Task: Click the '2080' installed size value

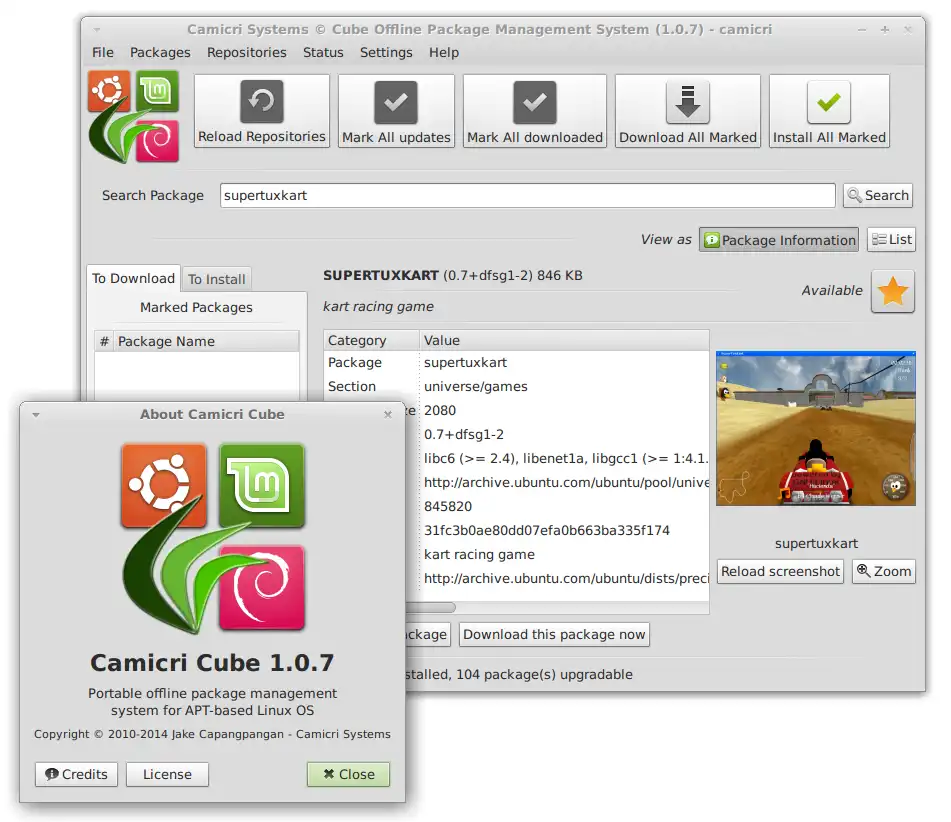Action: [x=440, y=411]
